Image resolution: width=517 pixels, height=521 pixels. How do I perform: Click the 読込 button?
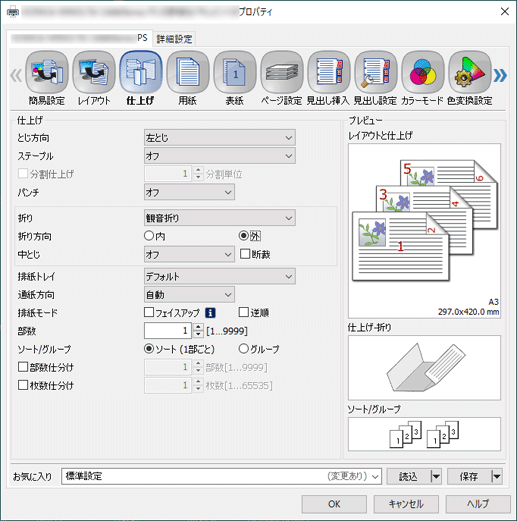point(409,476)
